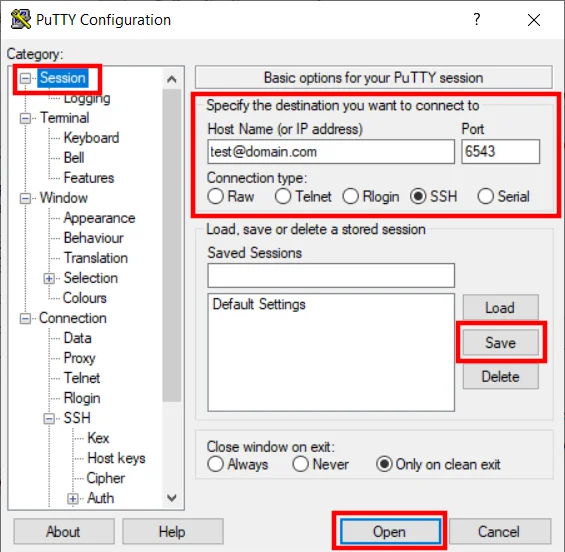Open the Window category

(63, 198)
